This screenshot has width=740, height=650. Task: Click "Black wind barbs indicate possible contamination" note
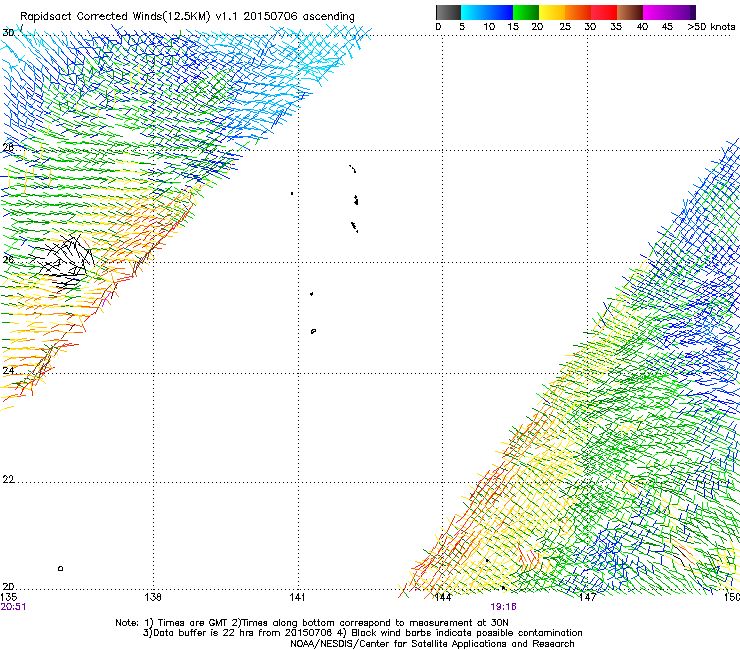pyautogui.click(x=467, y=633)
